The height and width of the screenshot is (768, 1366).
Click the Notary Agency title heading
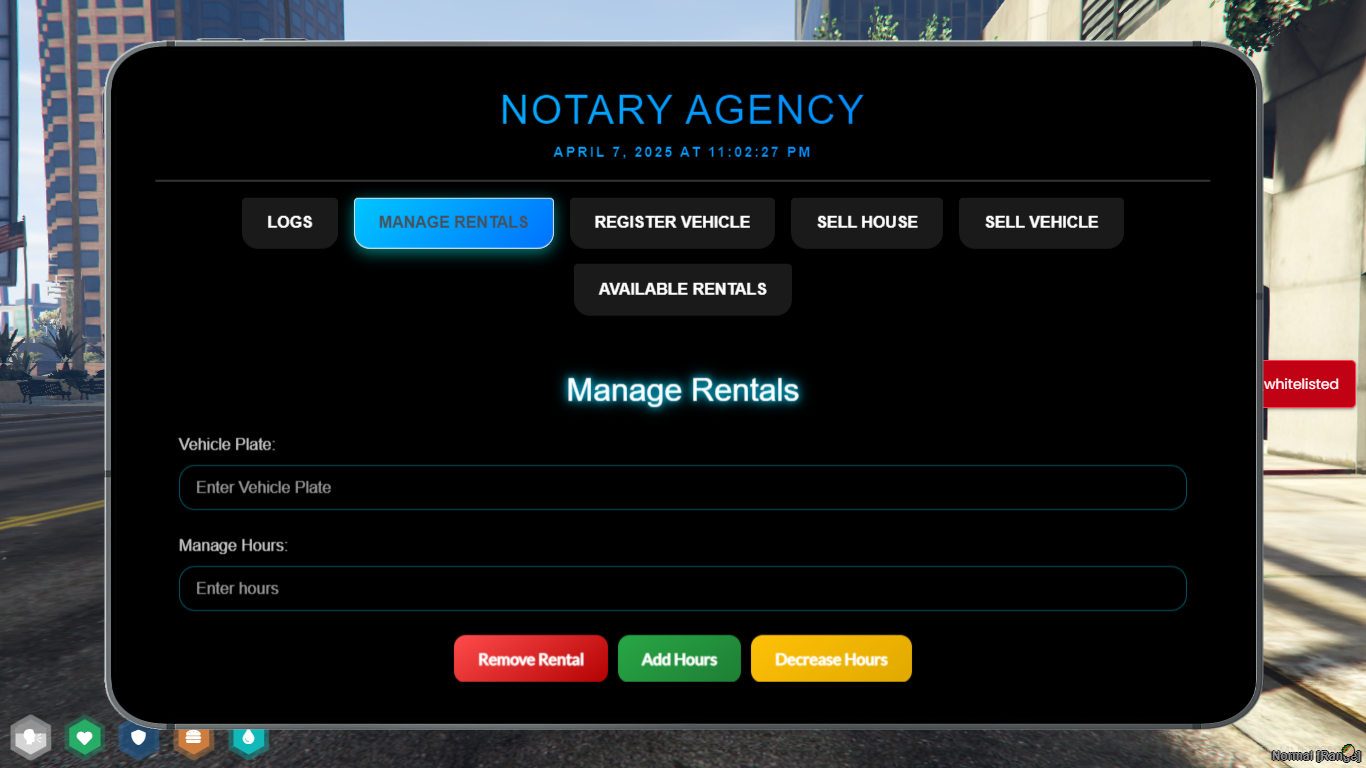(683, 109)
